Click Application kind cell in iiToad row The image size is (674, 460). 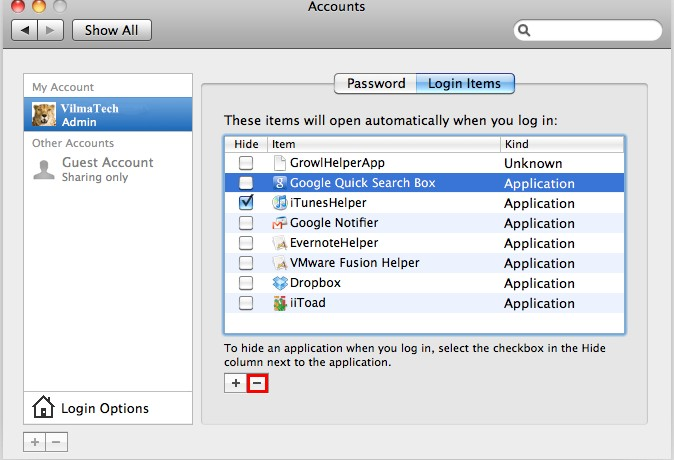(x=539, y=304)
